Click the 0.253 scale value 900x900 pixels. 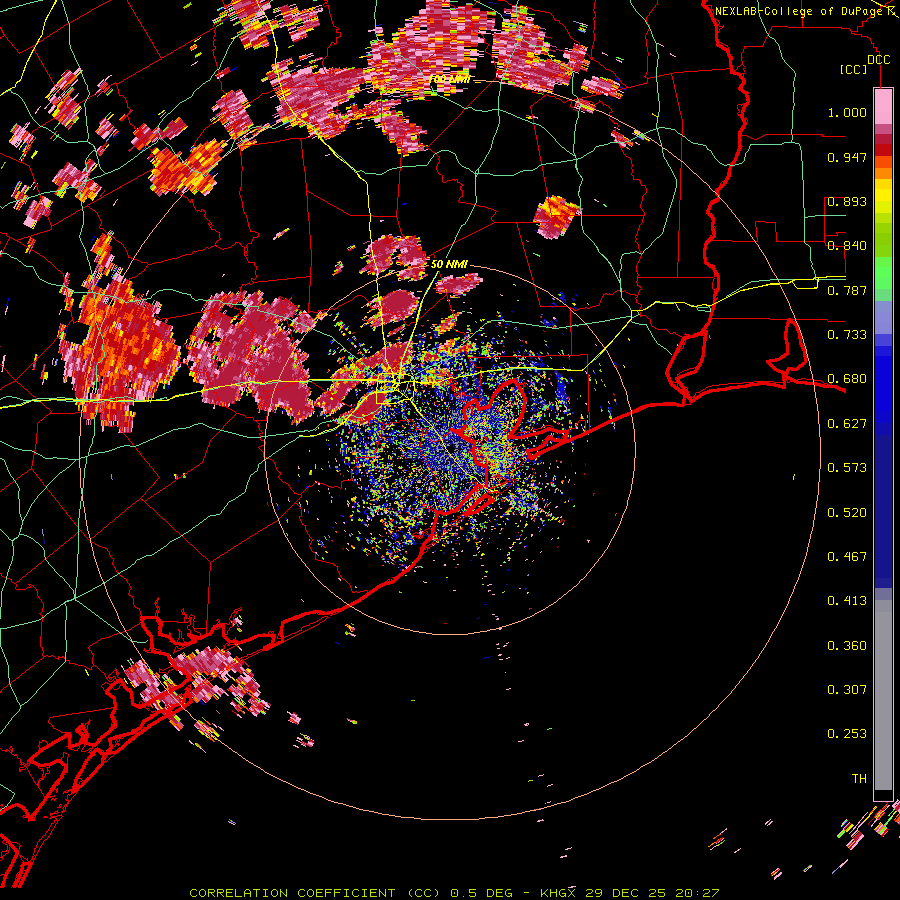(847, 734)
